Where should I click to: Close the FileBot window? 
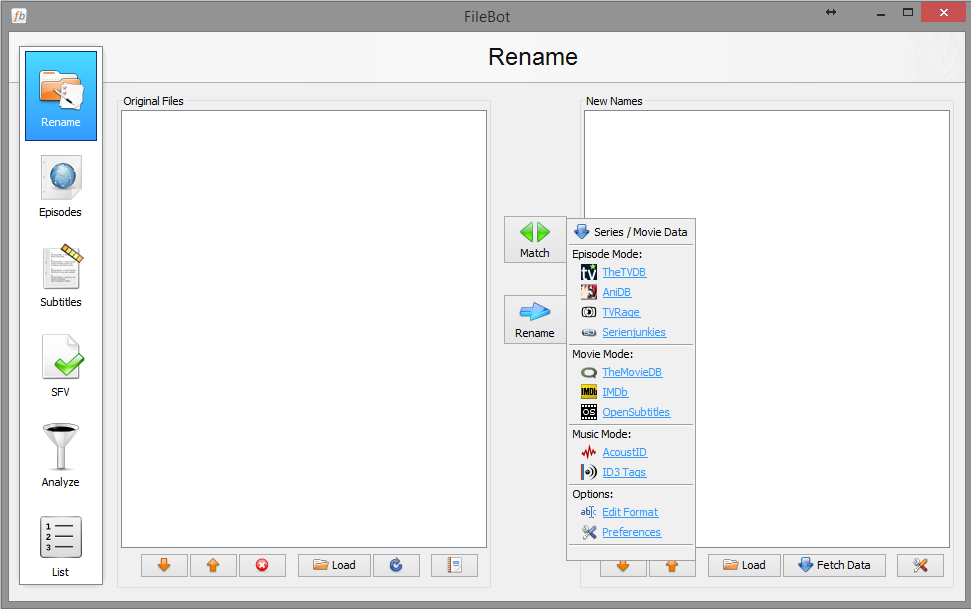pos(943,12)
